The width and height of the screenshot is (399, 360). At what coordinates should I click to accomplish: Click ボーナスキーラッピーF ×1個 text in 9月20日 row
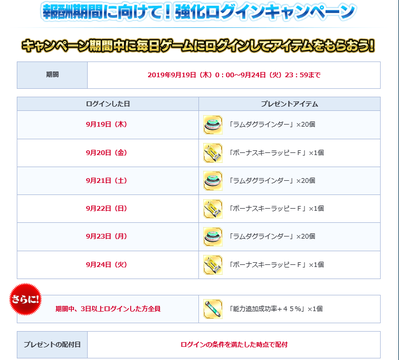(x=276, y=153)
